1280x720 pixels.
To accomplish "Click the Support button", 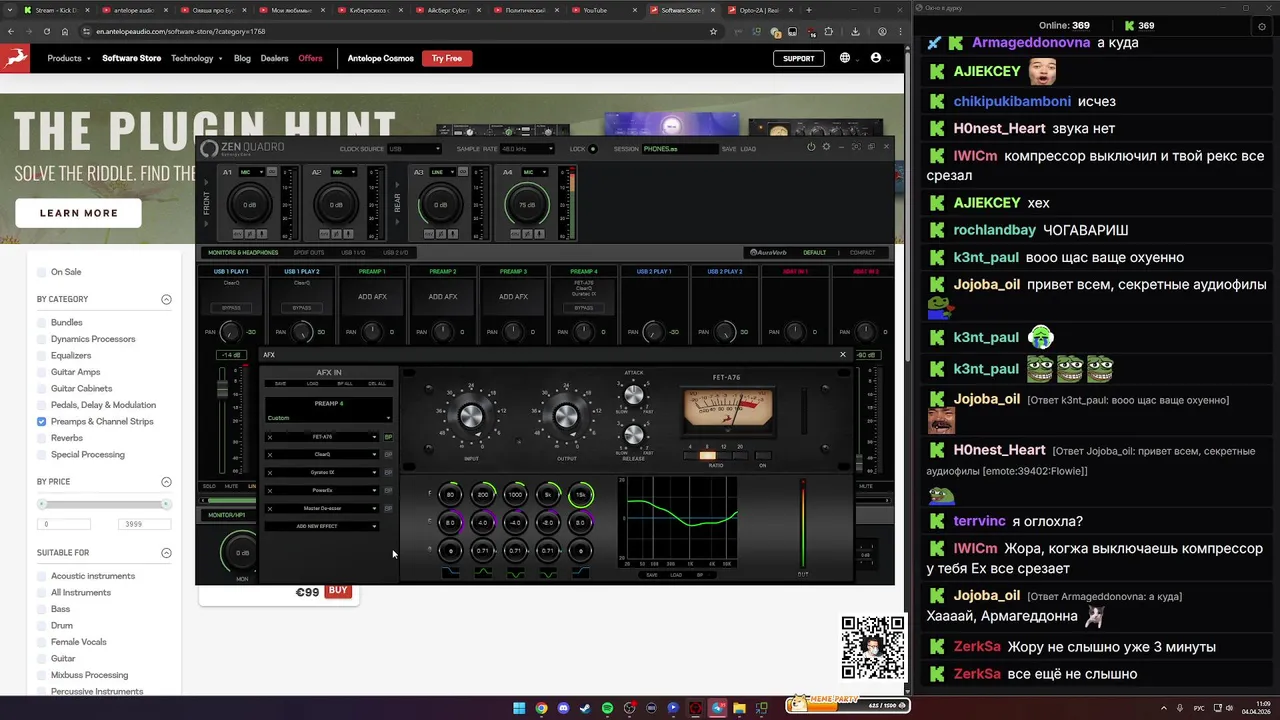I will [x=798, y=58].
